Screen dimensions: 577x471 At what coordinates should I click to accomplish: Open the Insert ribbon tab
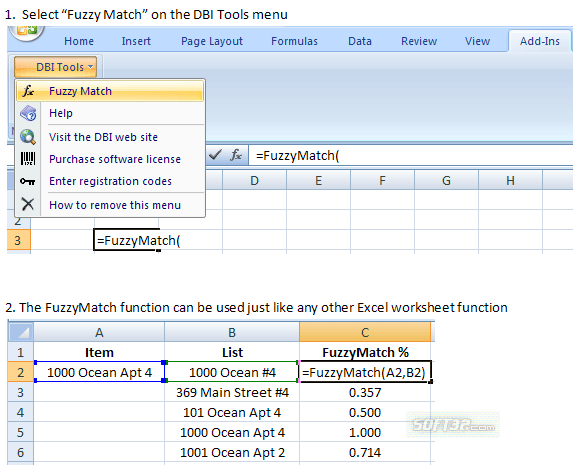[136, 41]
